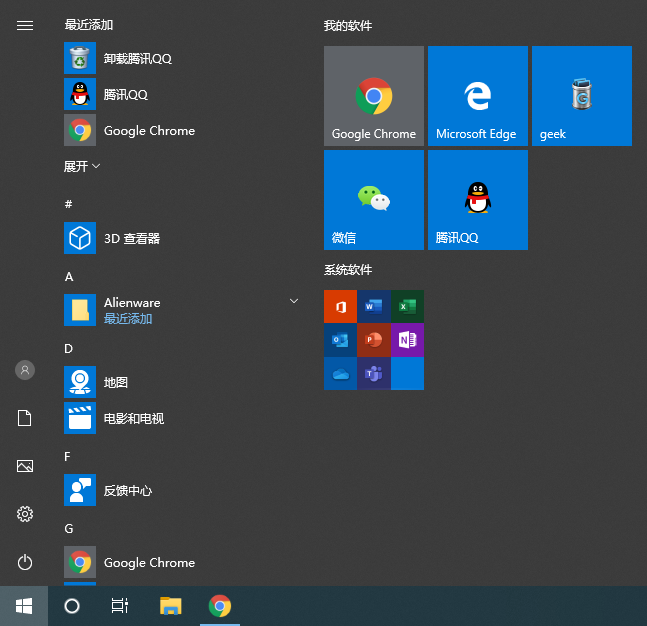Click the A section letter header
Image resolution: width=647 pixels, height=626 pixels.
pyautogui.click(x=69, y=276)
